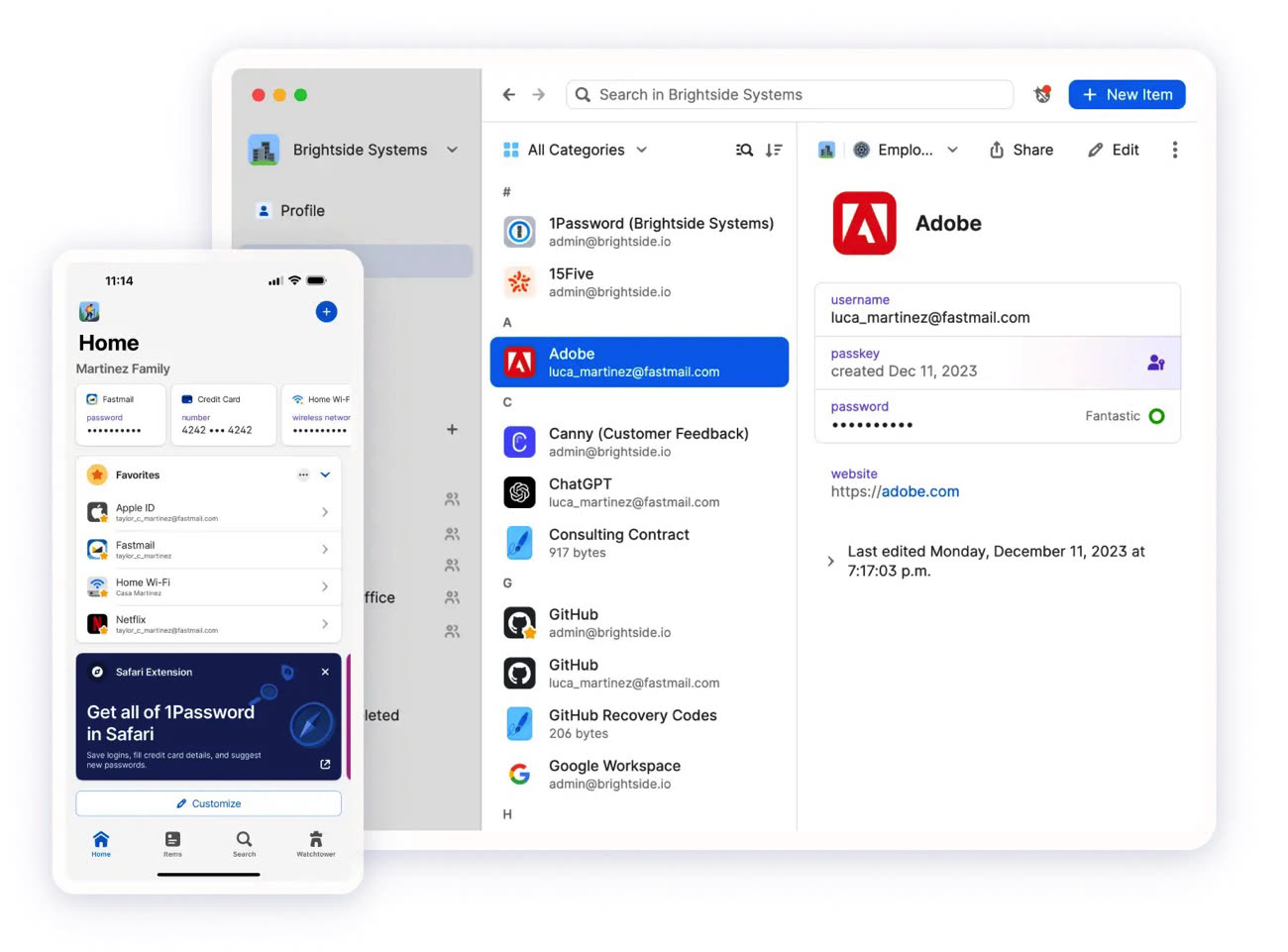
Task: Collapse the Favorites section on mobile
Action: (x=325, y=475)
